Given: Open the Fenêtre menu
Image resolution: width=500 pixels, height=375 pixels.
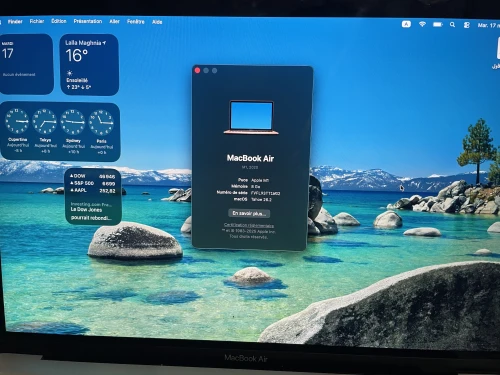Looking at the screenshot, I should (136, 22).
